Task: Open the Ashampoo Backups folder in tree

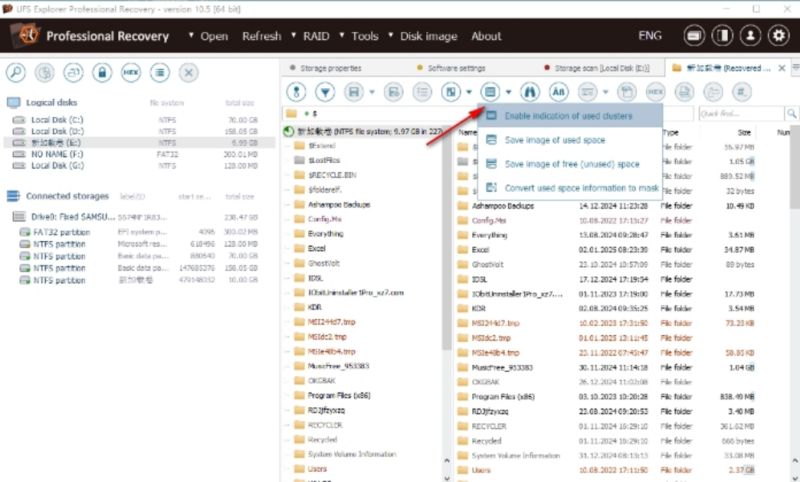Action: pos(339,205)
